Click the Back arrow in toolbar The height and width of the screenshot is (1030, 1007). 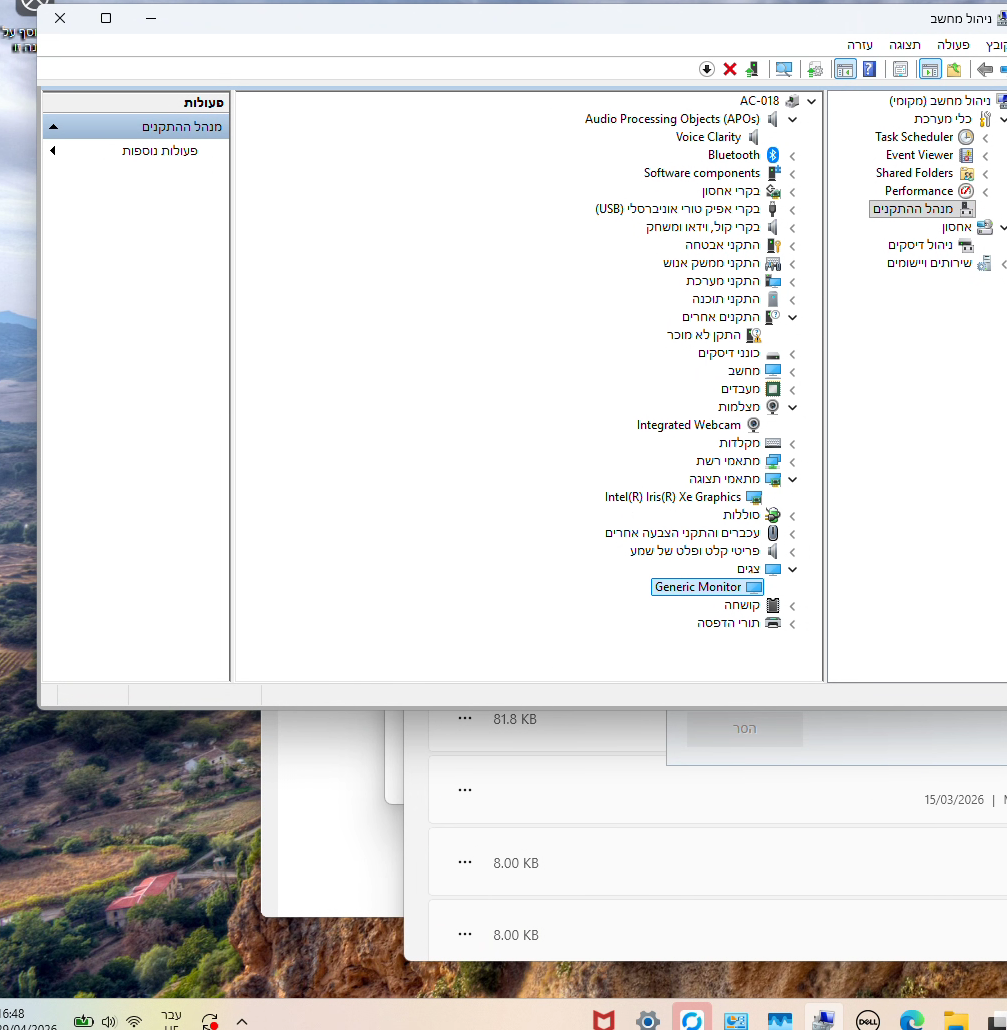coord(985,69)
